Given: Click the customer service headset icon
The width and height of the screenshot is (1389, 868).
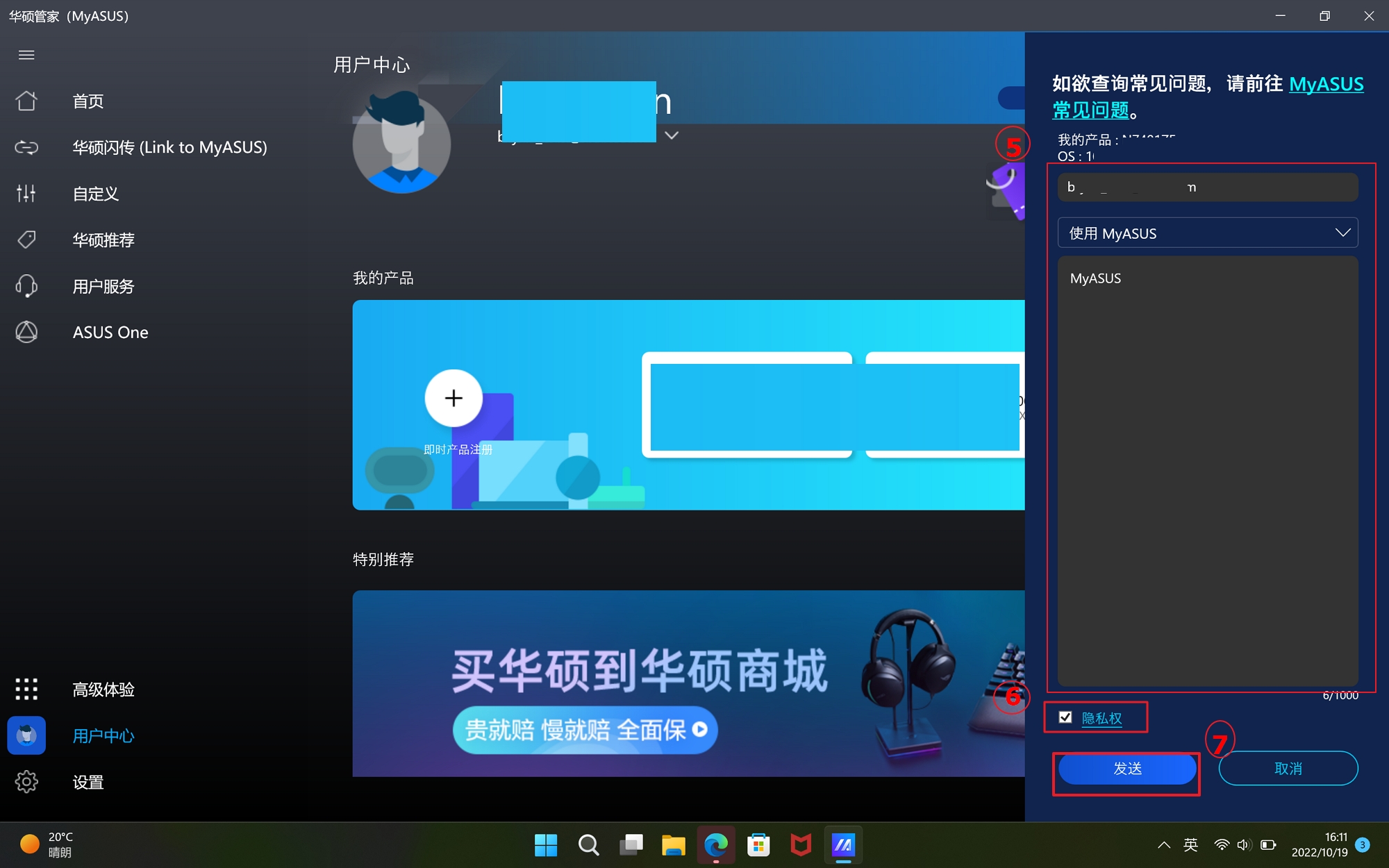Looking at the screenshot, I should click(x=26, y=286).
